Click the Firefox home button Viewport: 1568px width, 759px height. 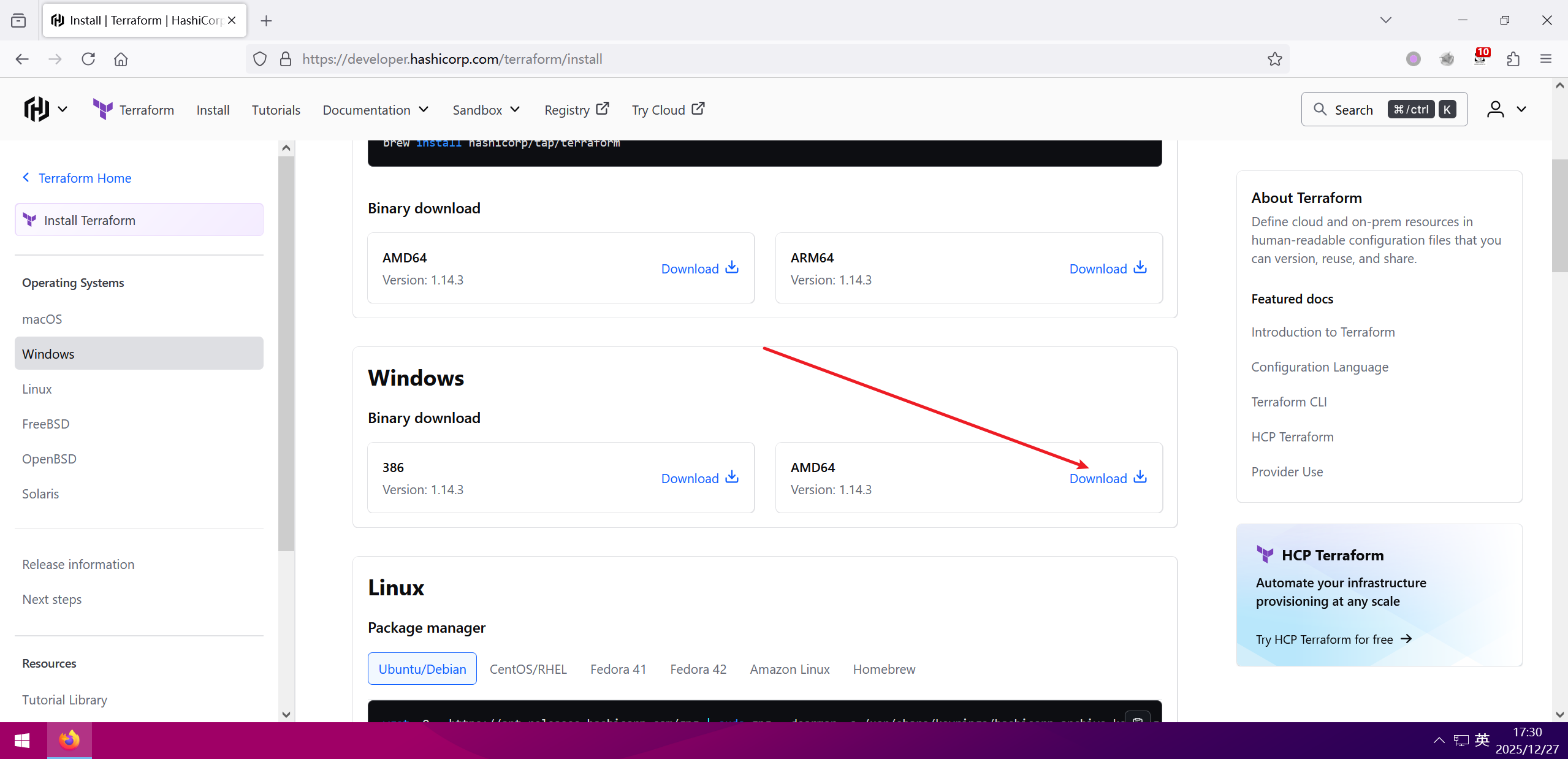pos(121,59)
